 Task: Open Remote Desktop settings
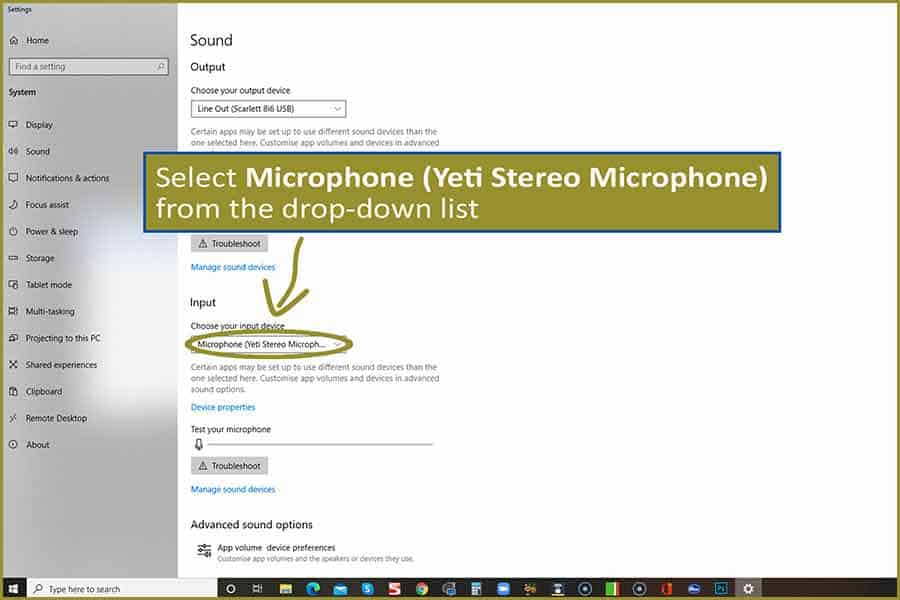[x=58, y=418]
